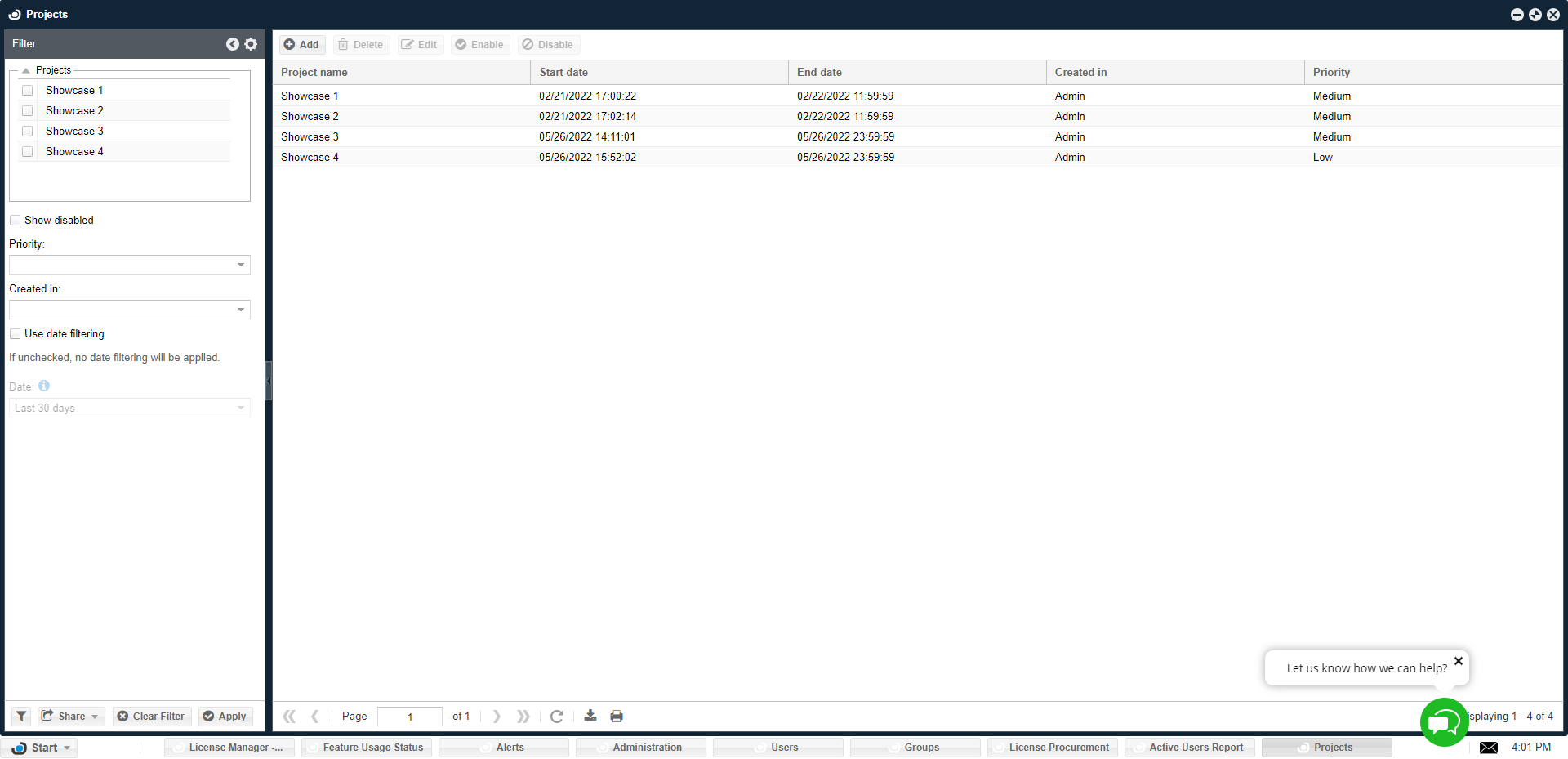
Task: Go to next page icon
Action: click(497, 717)
